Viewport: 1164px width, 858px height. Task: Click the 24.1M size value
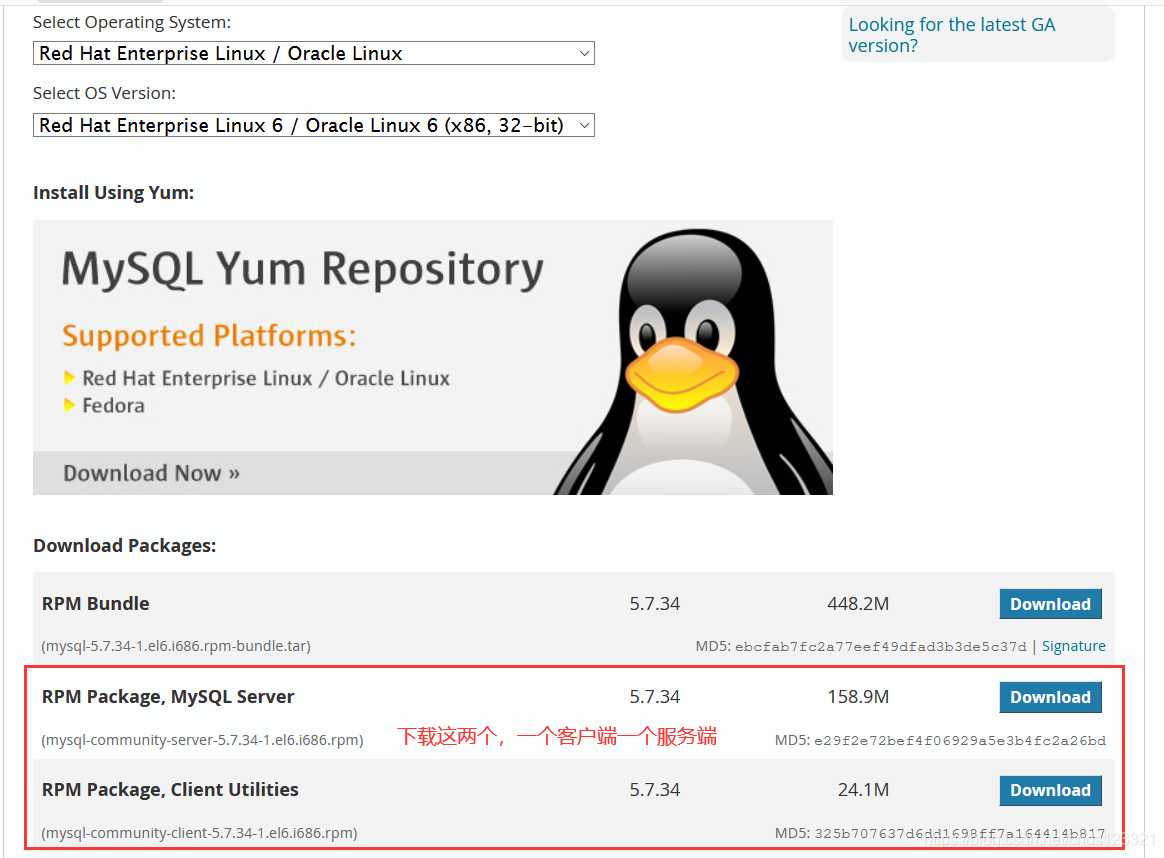point(863,790)
